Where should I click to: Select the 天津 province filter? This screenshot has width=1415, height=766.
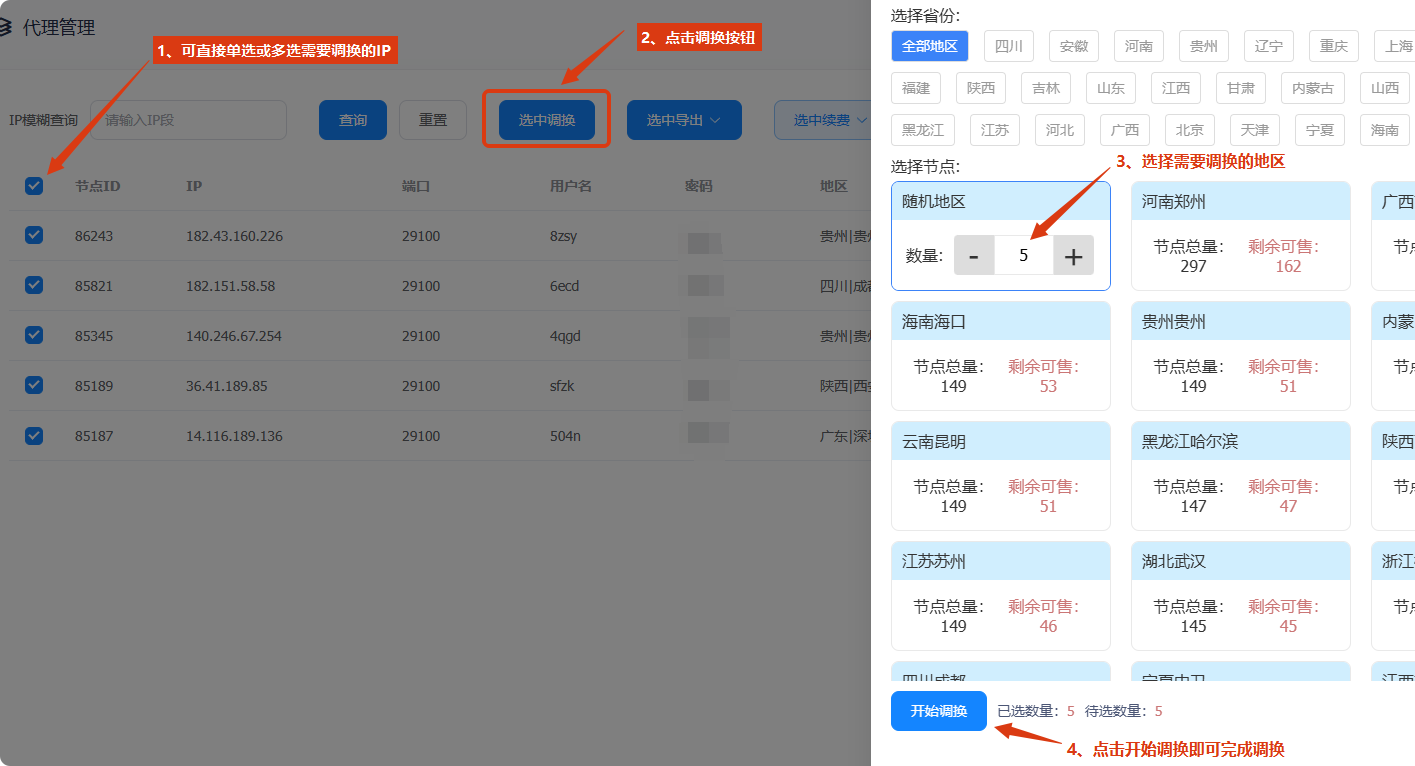(x=1255, y=130)
